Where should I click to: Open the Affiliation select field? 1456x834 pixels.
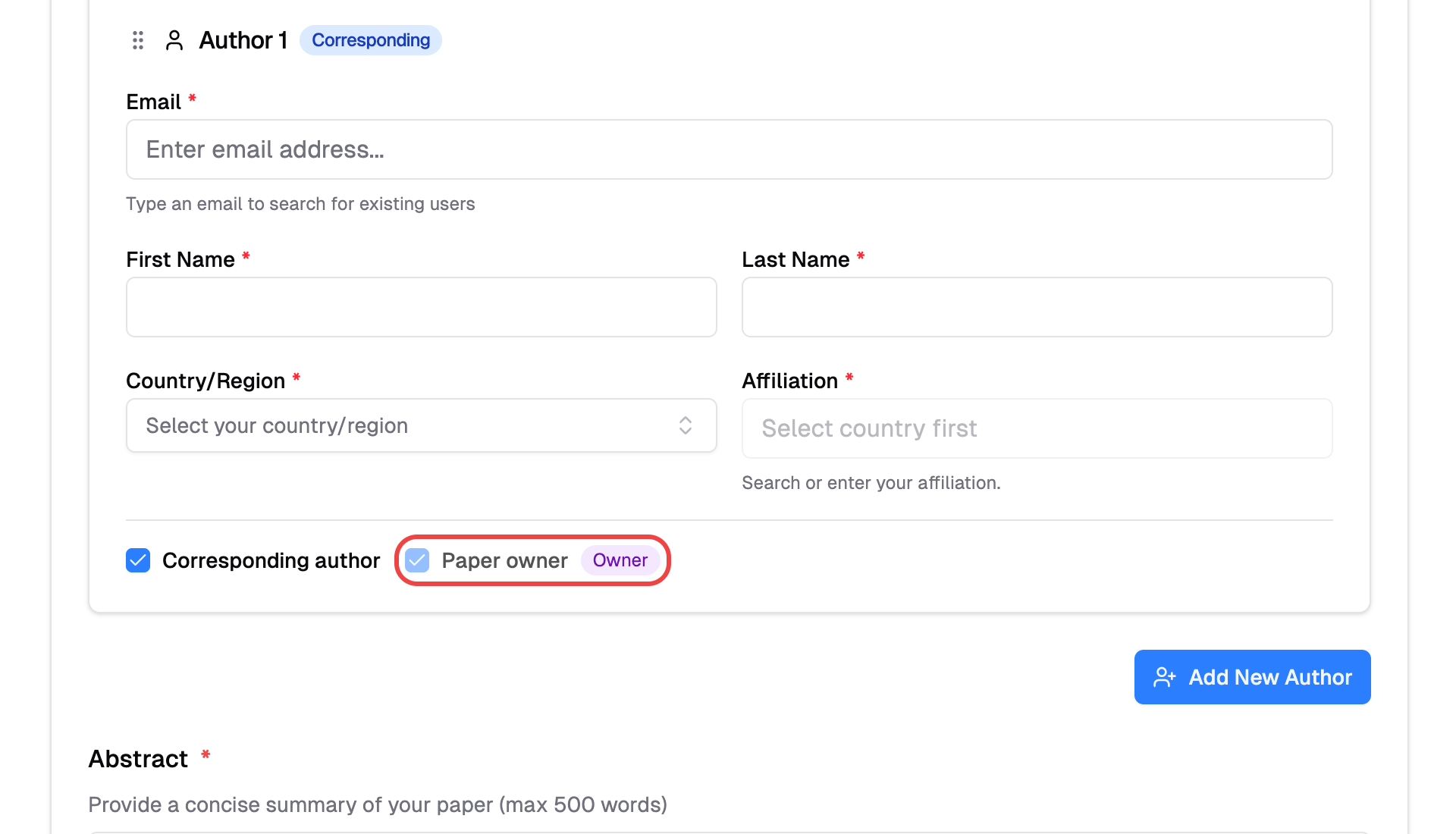click(1037, 428)
